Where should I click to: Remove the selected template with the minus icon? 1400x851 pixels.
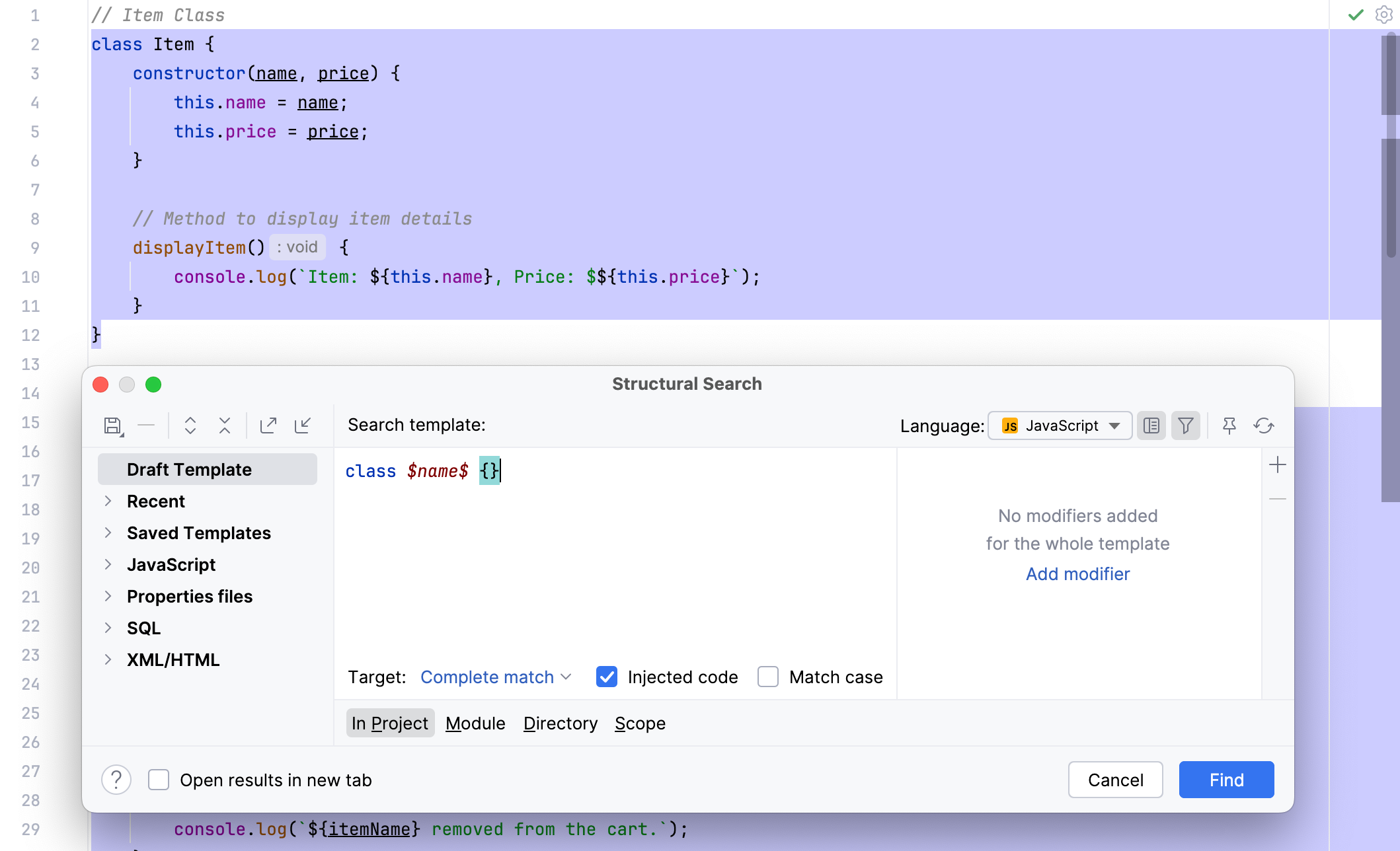click(147, 425)
